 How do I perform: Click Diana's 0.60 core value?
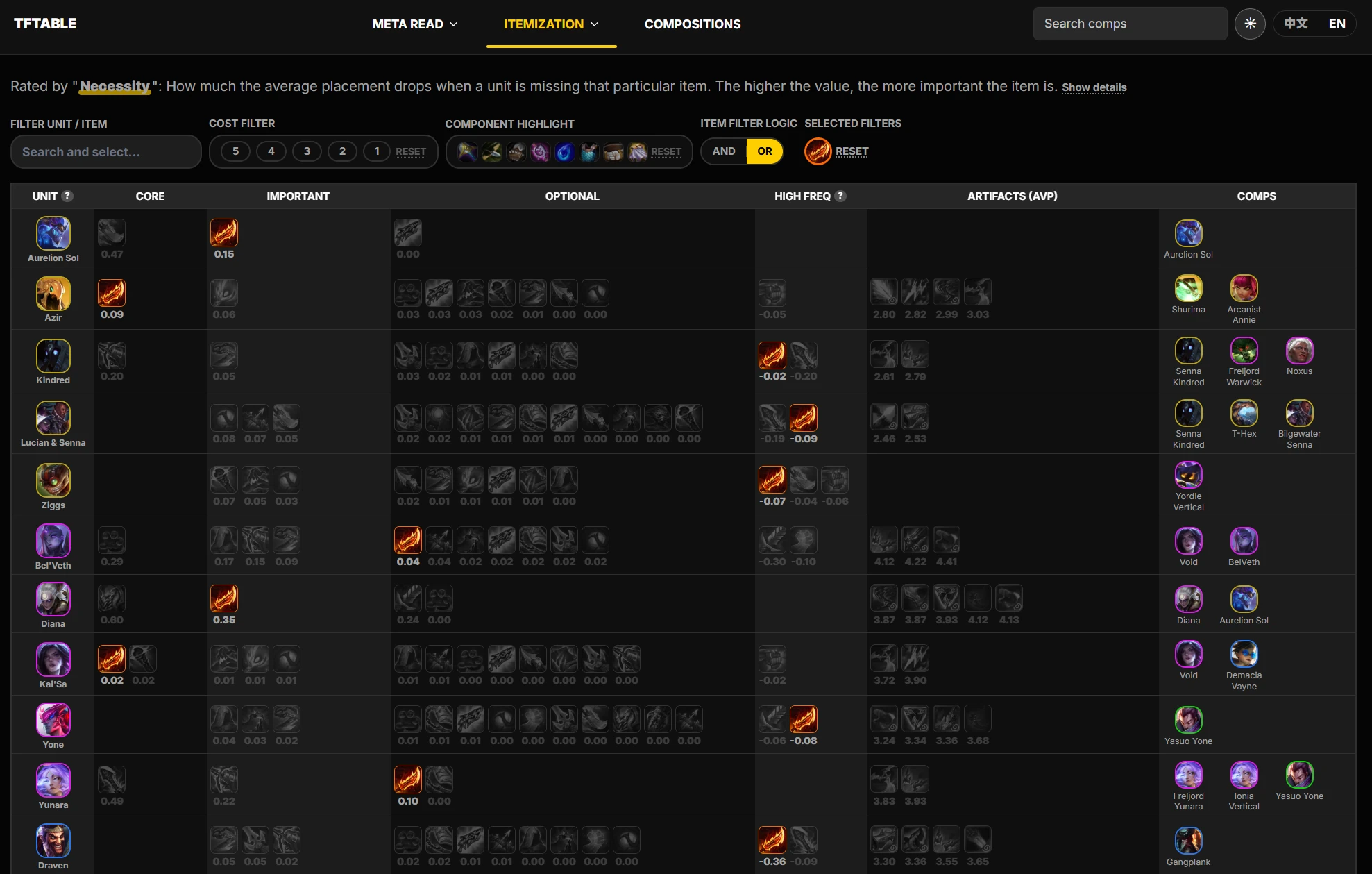(x=112, y=620)
